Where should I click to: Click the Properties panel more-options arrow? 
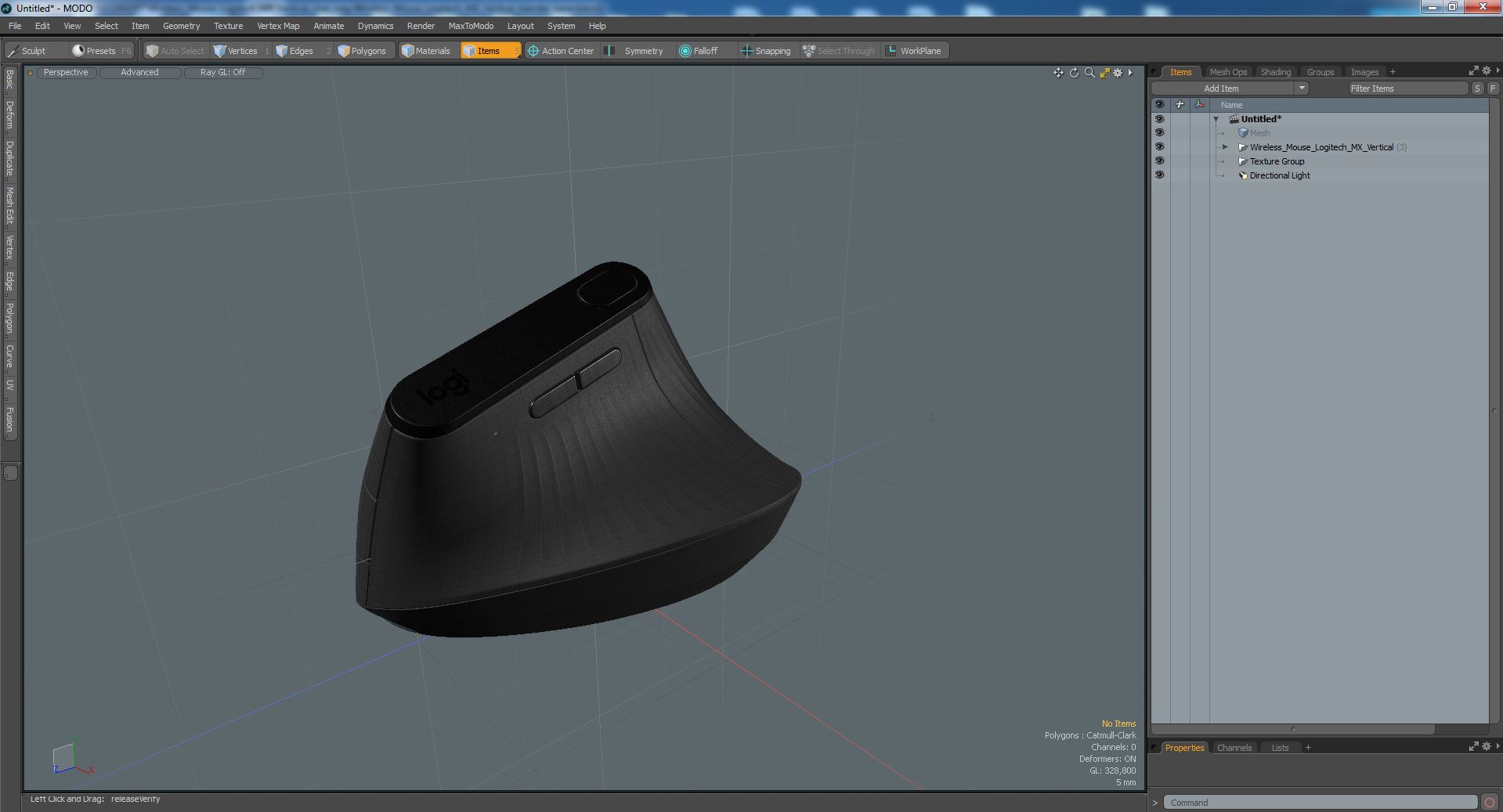tap(1497, 746)
